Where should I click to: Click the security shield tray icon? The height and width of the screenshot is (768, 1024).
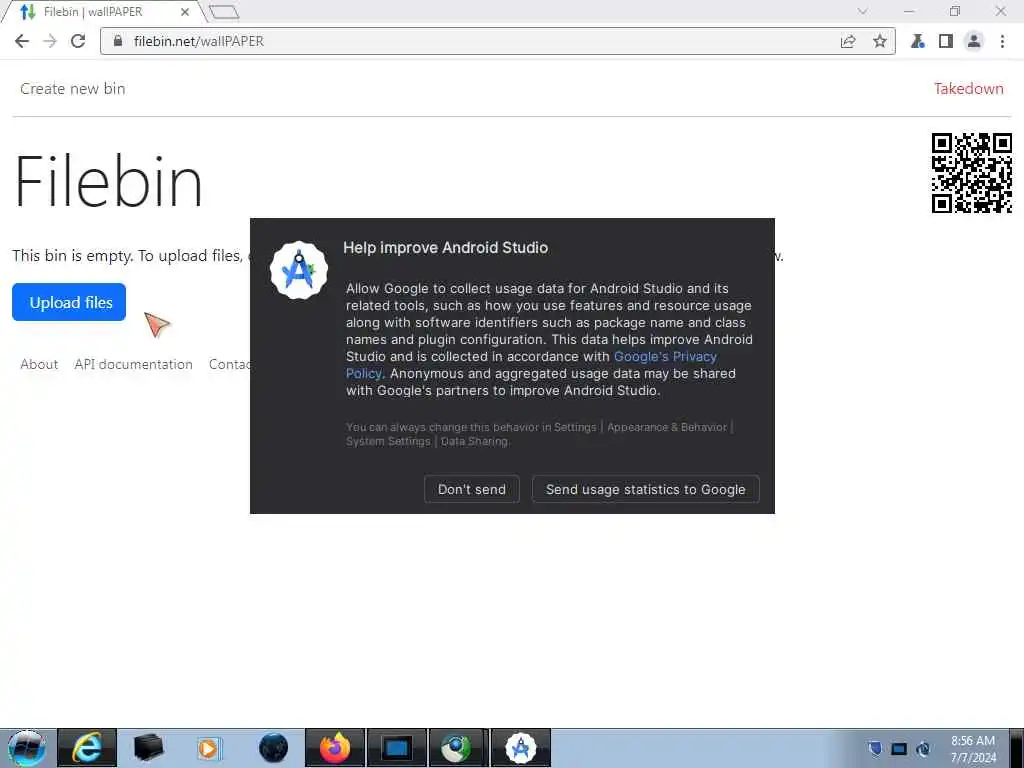coord(875,748)
